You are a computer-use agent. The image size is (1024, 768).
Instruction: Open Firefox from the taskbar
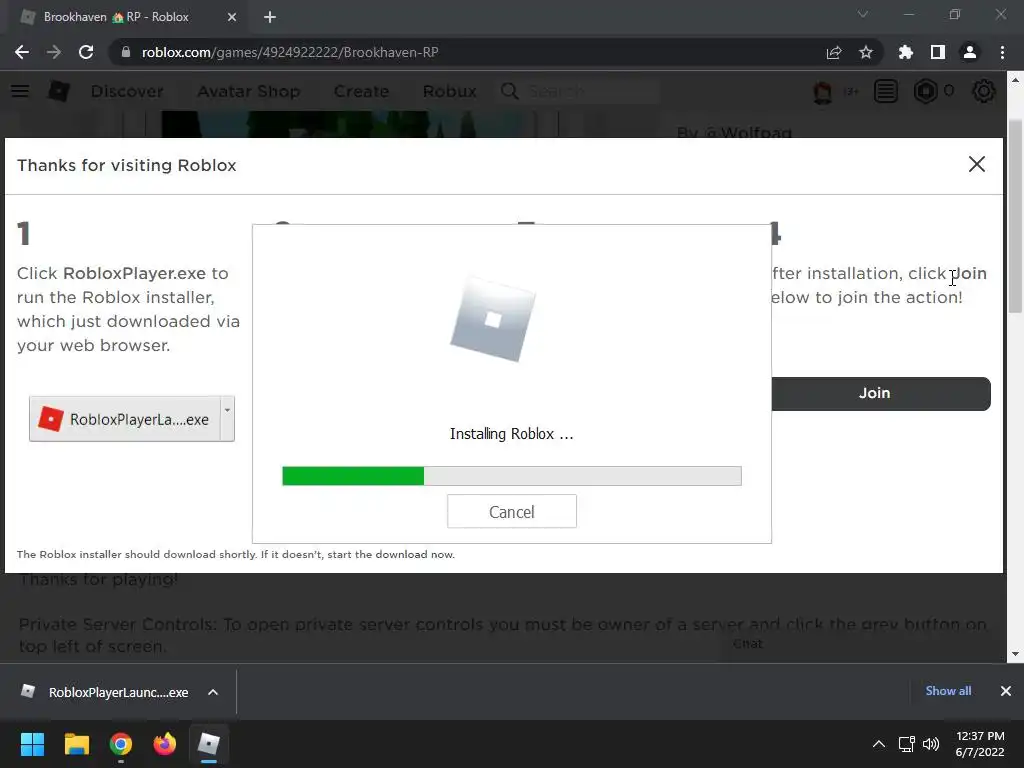click(165, 744)
